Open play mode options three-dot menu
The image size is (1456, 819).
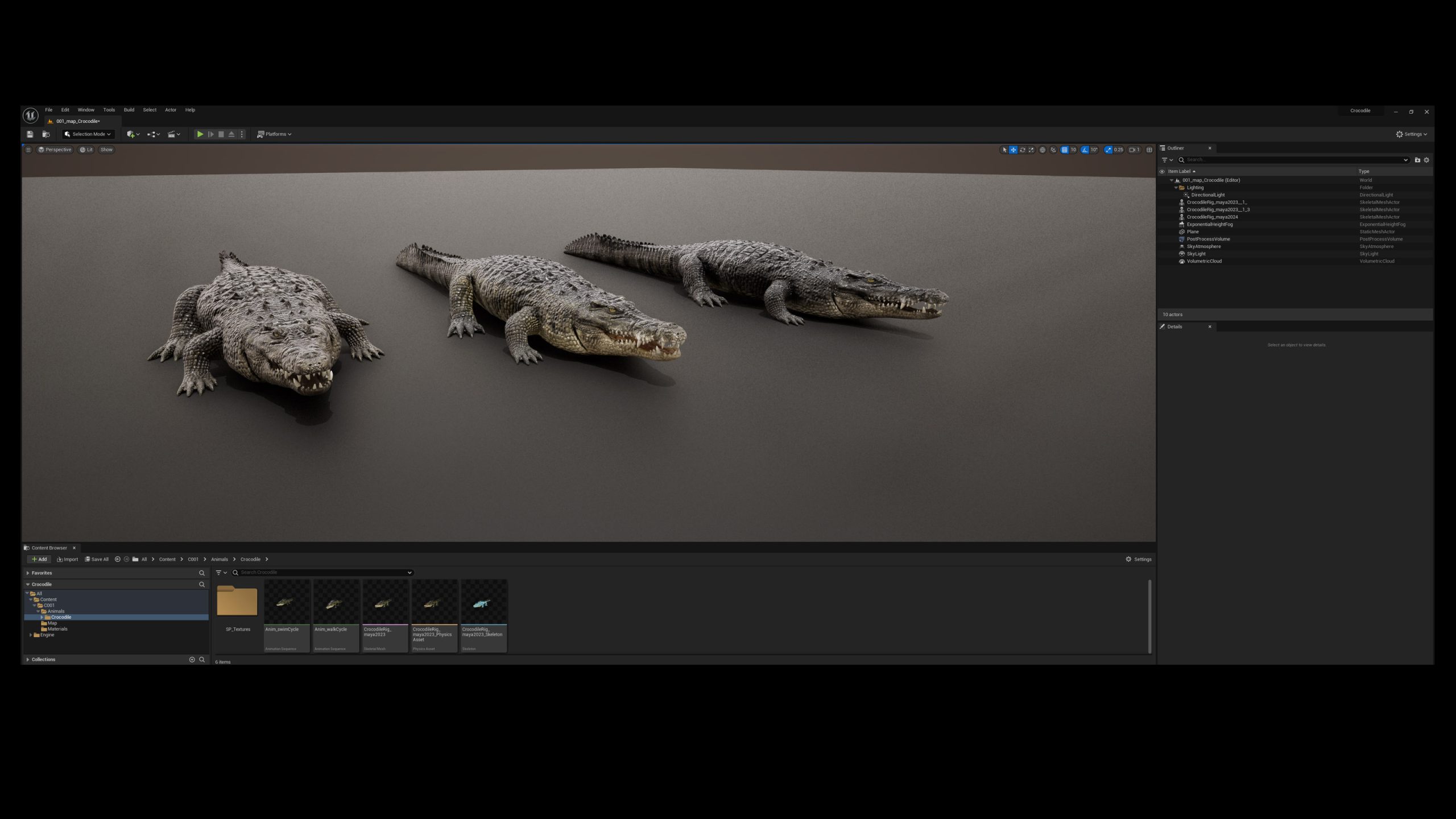(x=242, y=134)
